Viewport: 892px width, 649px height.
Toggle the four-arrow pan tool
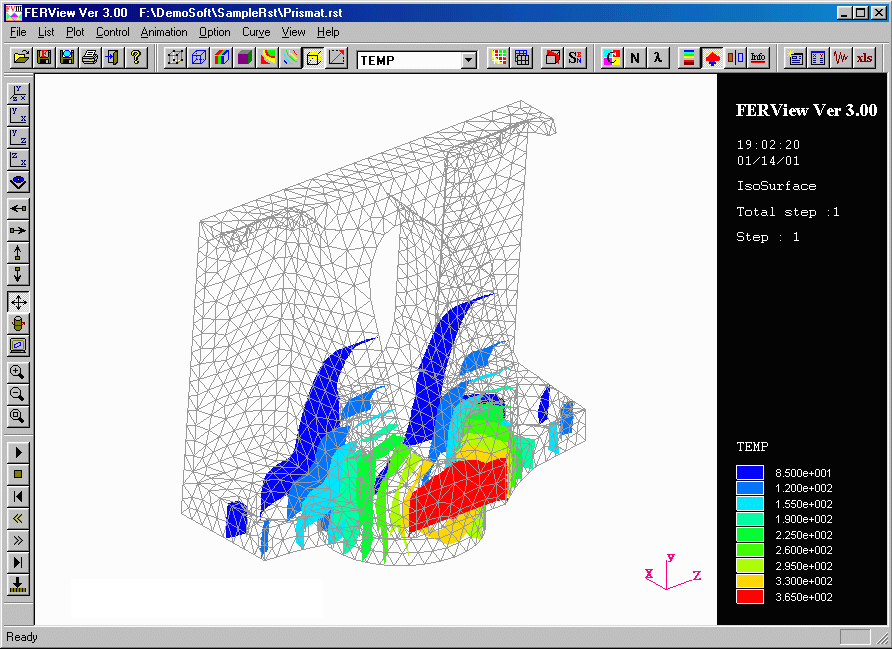[x=18, y=301]
